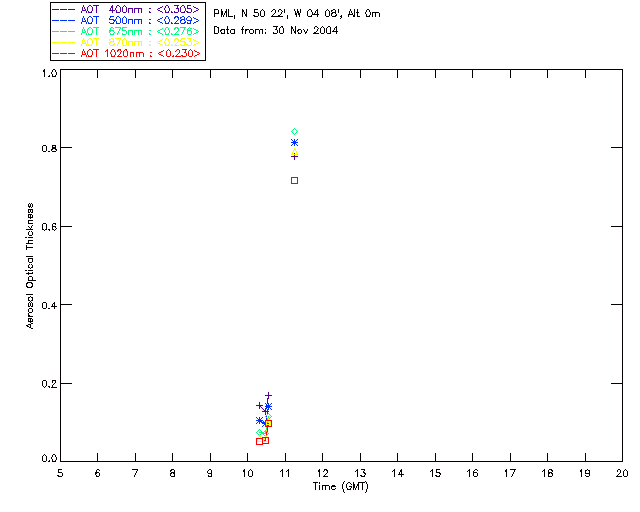Click the y-axis tick label 0.8

coord(49,148)
